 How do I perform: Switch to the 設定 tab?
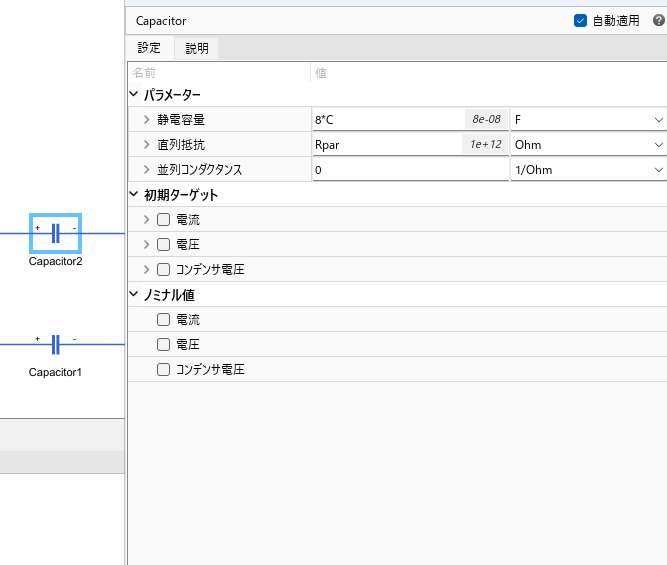(149, 48)
